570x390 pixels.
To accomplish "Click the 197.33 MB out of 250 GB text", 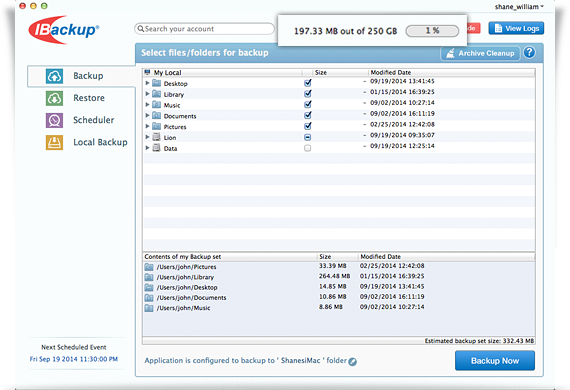I will click(345, 31).
